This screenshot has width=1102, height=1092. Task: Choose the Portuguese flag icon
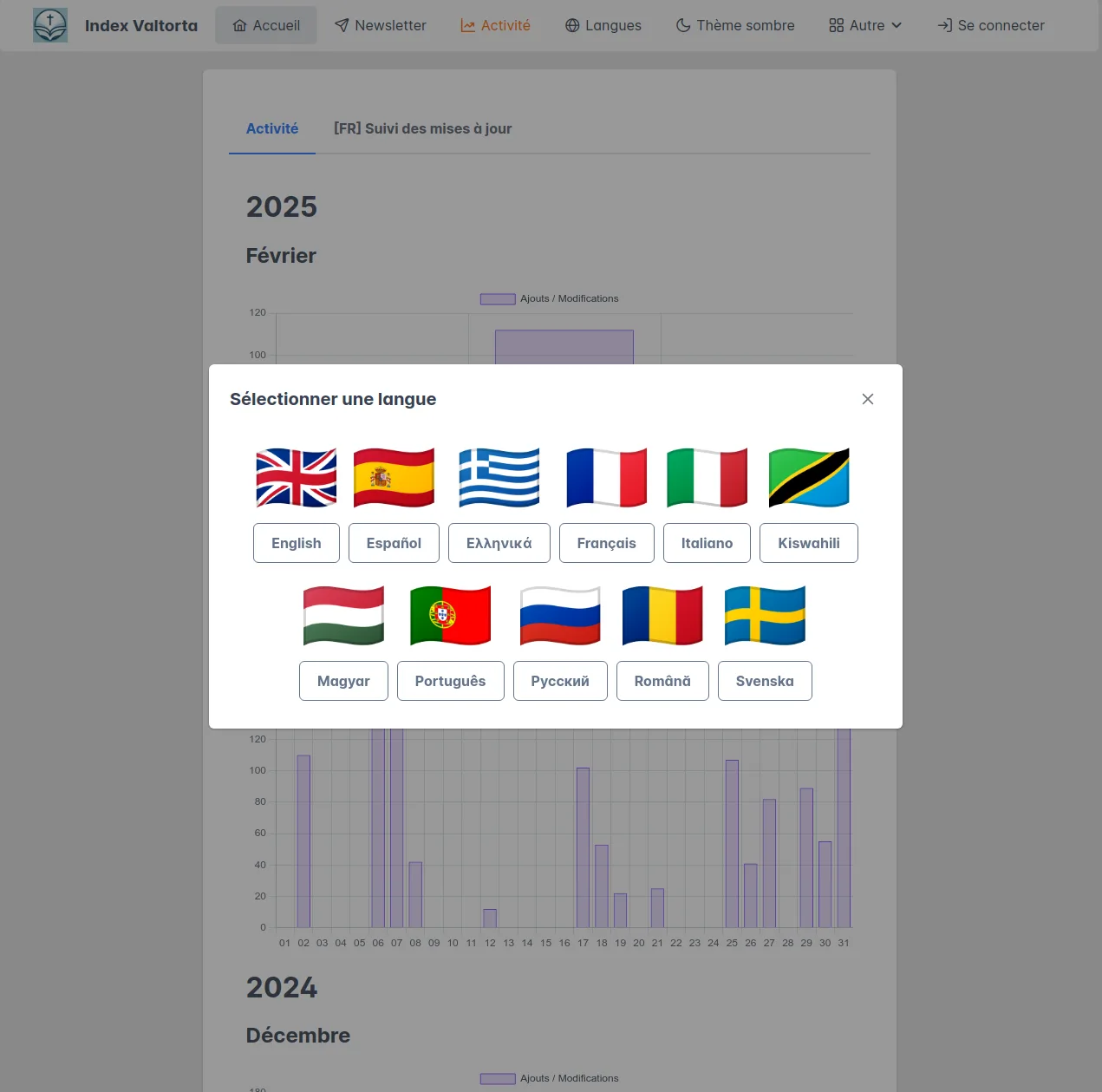(x=451, y=616)
